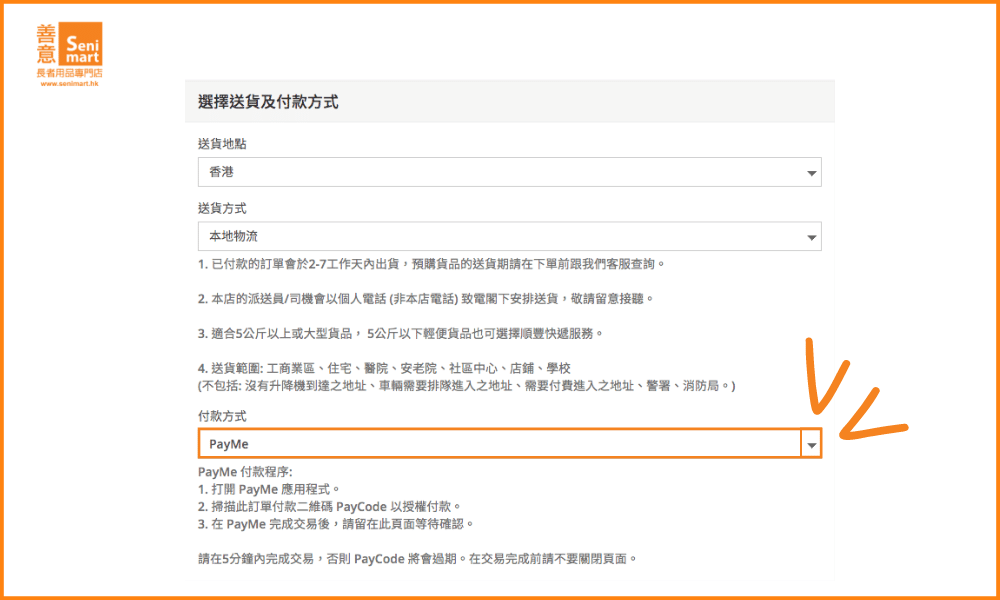Click the 善意 characters in the logo
The image size is (1000, 600).
point(47,44)
